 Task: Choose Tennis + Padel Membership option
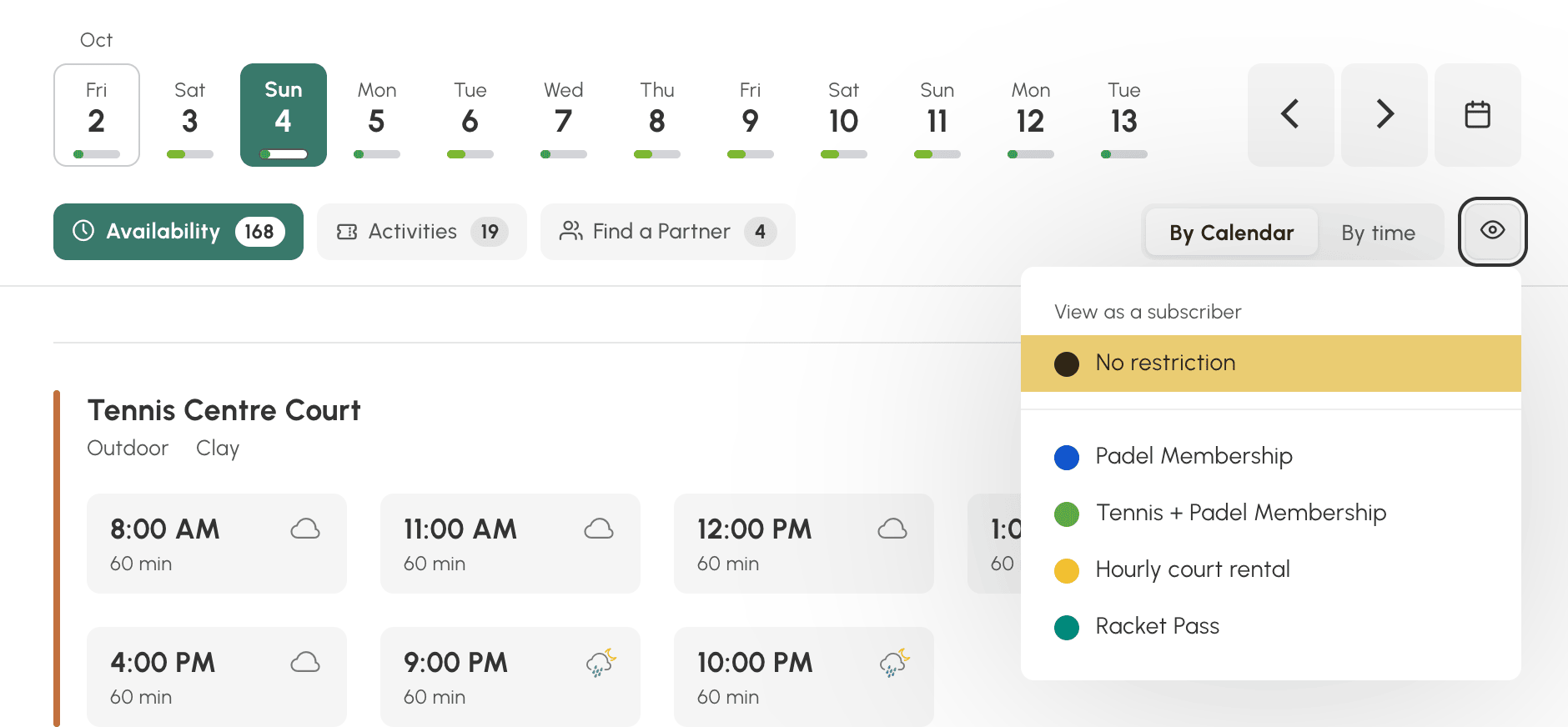tap(1271, 513)
